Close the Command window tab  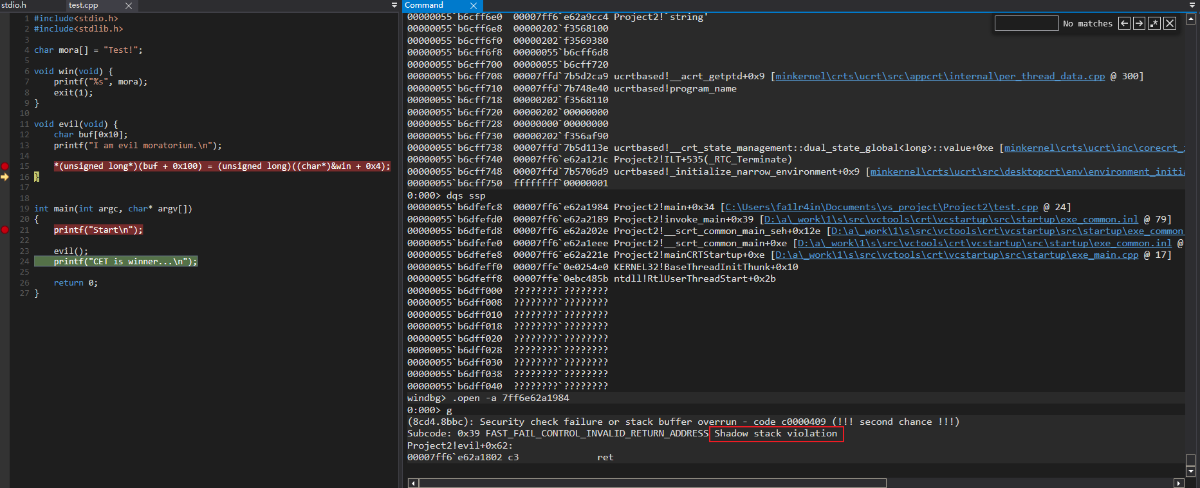tap(473, 6)
